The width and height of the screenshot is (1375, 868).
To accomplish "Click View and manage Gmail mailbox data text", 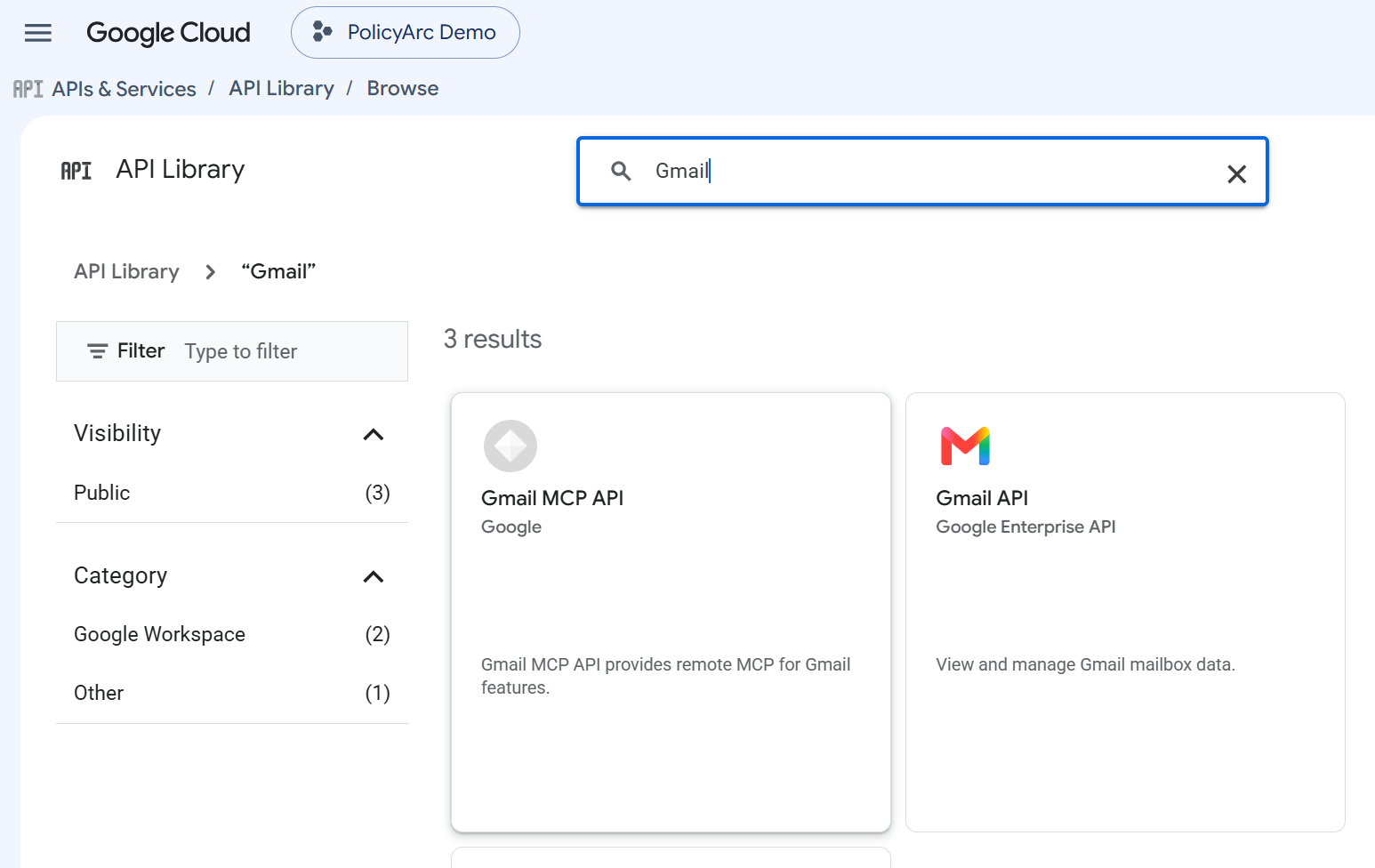I will click(1085, 664).
